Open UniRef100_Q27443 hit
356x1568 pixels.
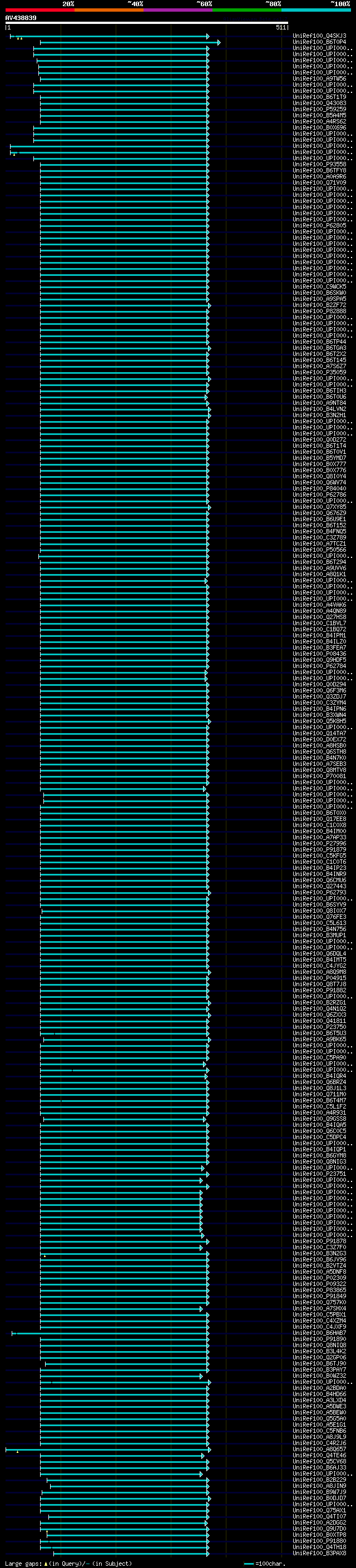pyautogui.click(x=319, y=886)
